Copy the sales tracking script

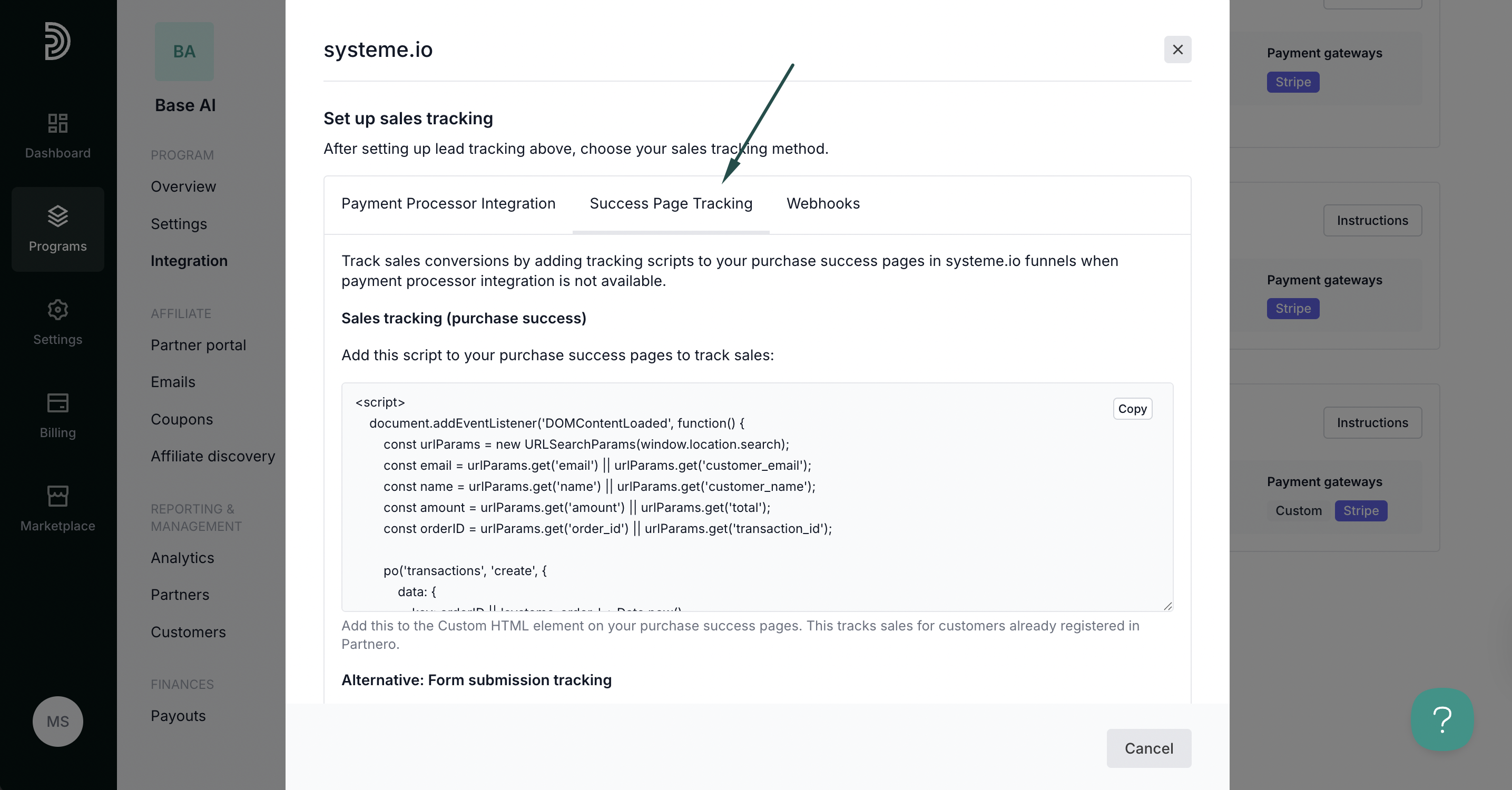click(x=1132, y=409)
